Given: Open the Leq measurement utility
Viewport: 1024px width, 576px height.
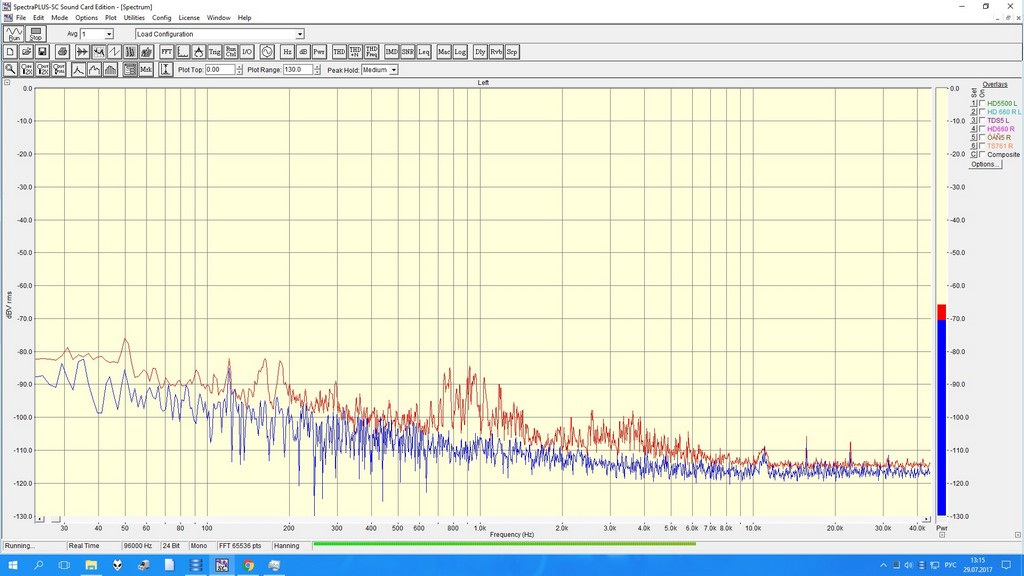Looking at the screenshot, I should [x=424, y=52].
